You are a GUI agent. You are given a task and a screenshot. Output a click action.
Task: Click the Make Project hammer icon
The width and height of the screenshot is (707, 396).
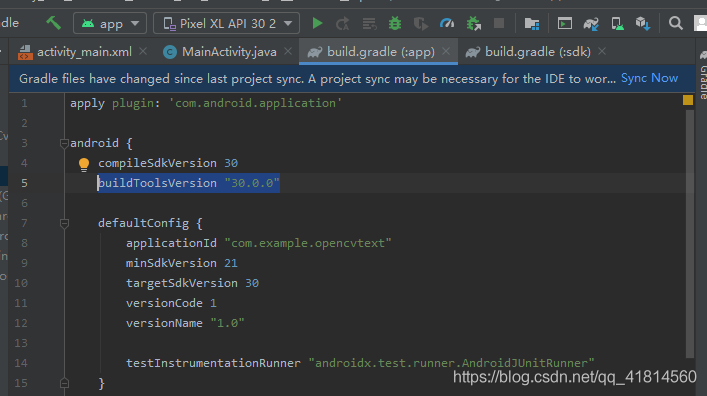[x=54, y=23]
